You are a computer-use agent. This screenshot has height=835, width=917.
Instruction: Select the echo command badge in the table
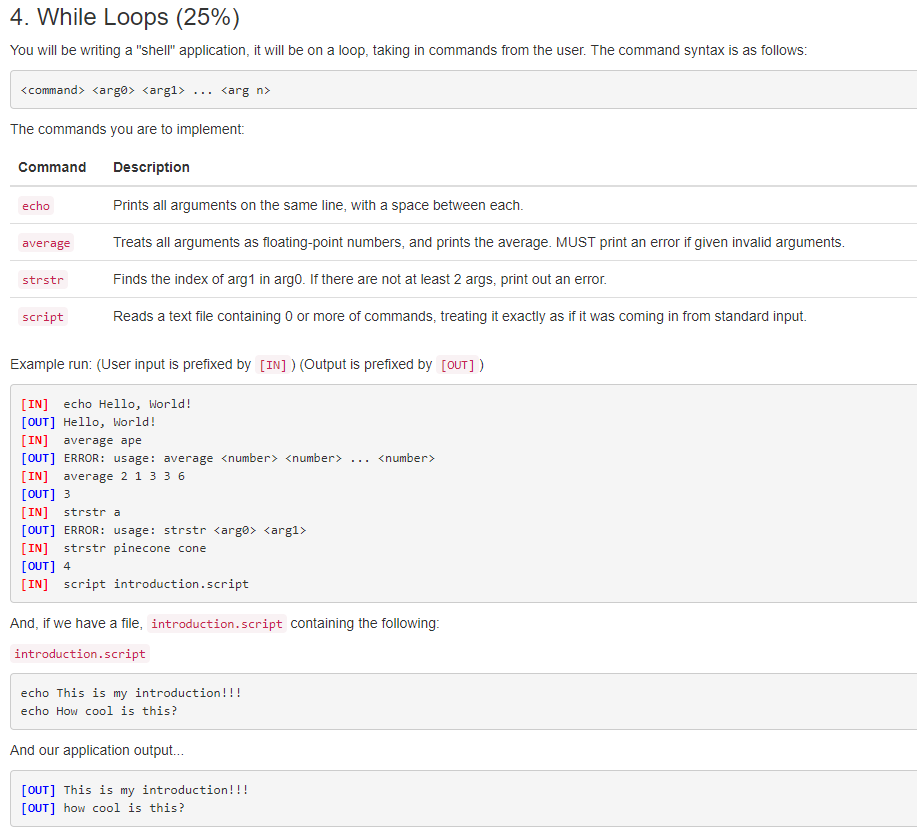[35, 206]
